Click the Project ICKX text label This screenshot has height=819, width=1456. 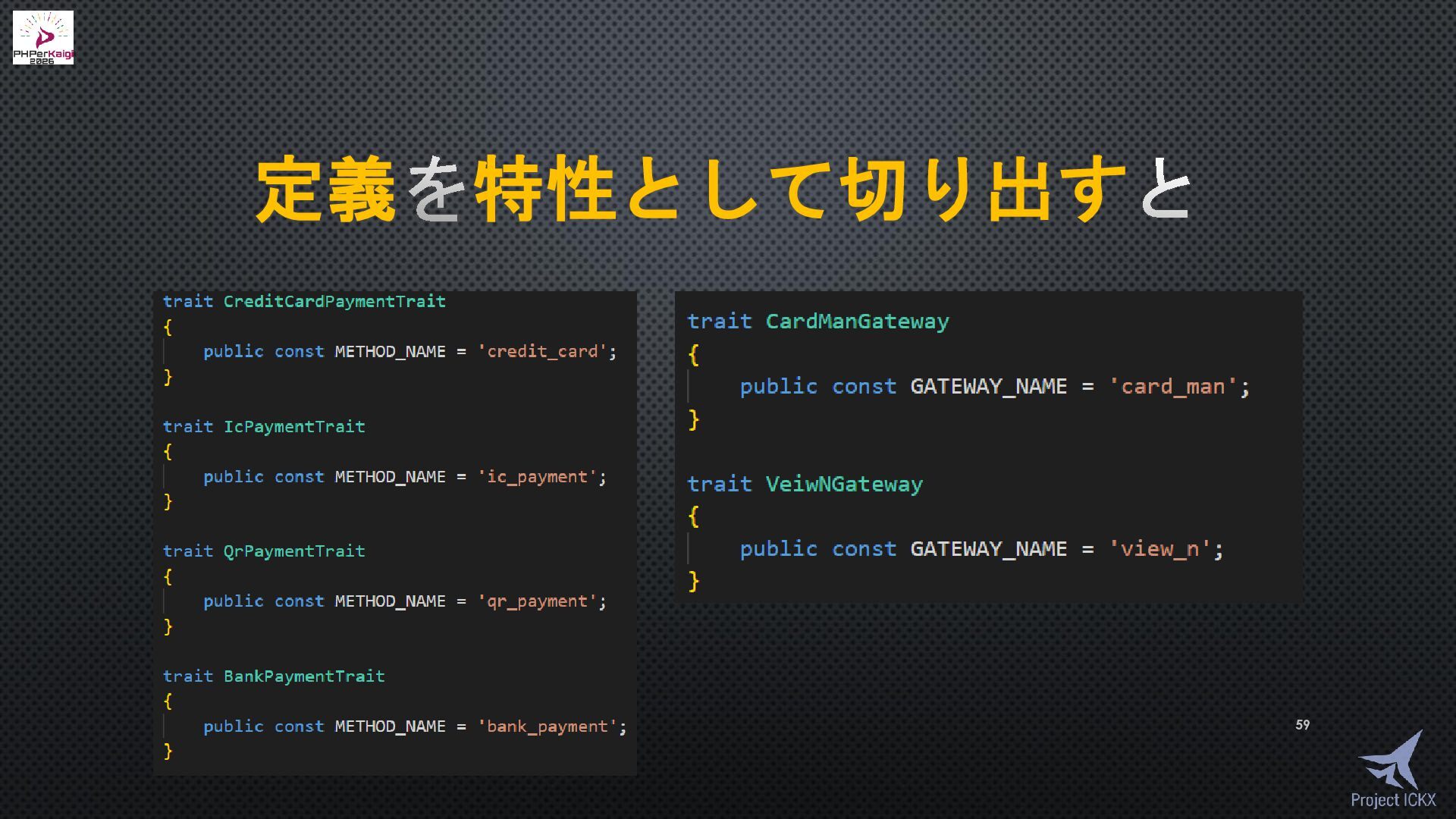pos(1393,800)
